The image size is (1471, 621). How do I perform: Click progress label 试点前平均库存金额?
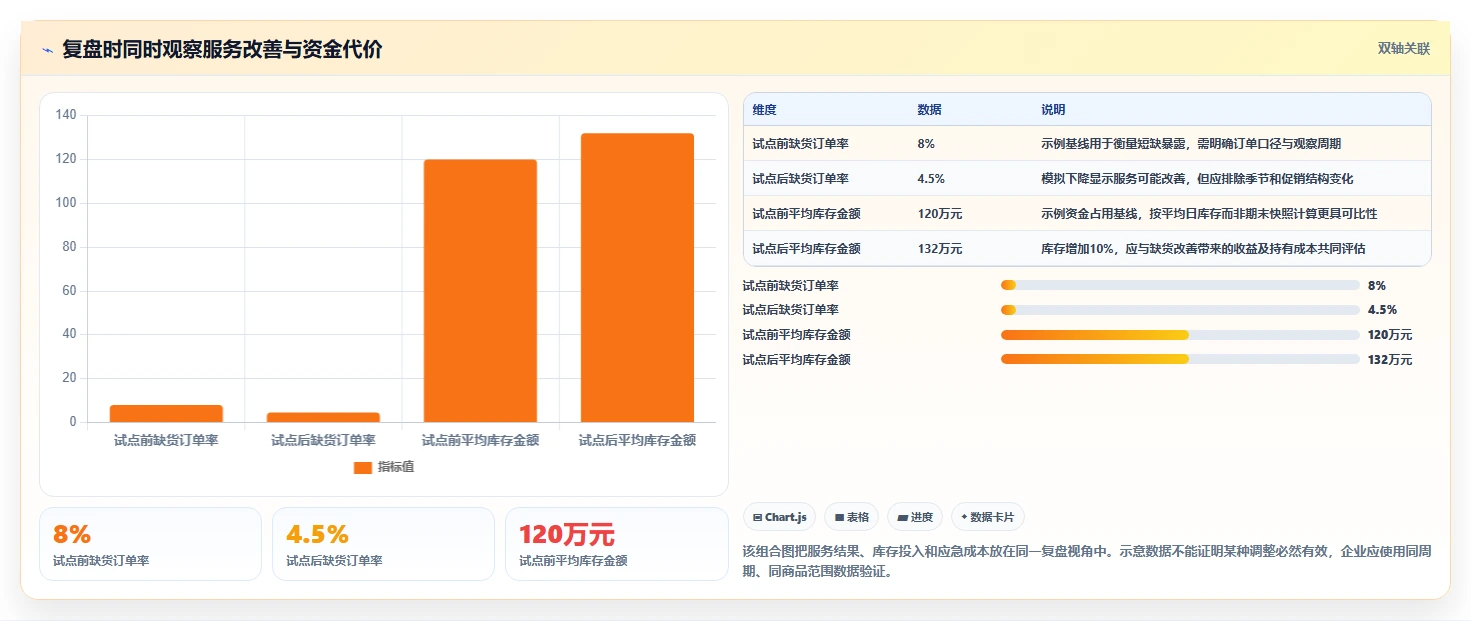click(x=797, y=335)
